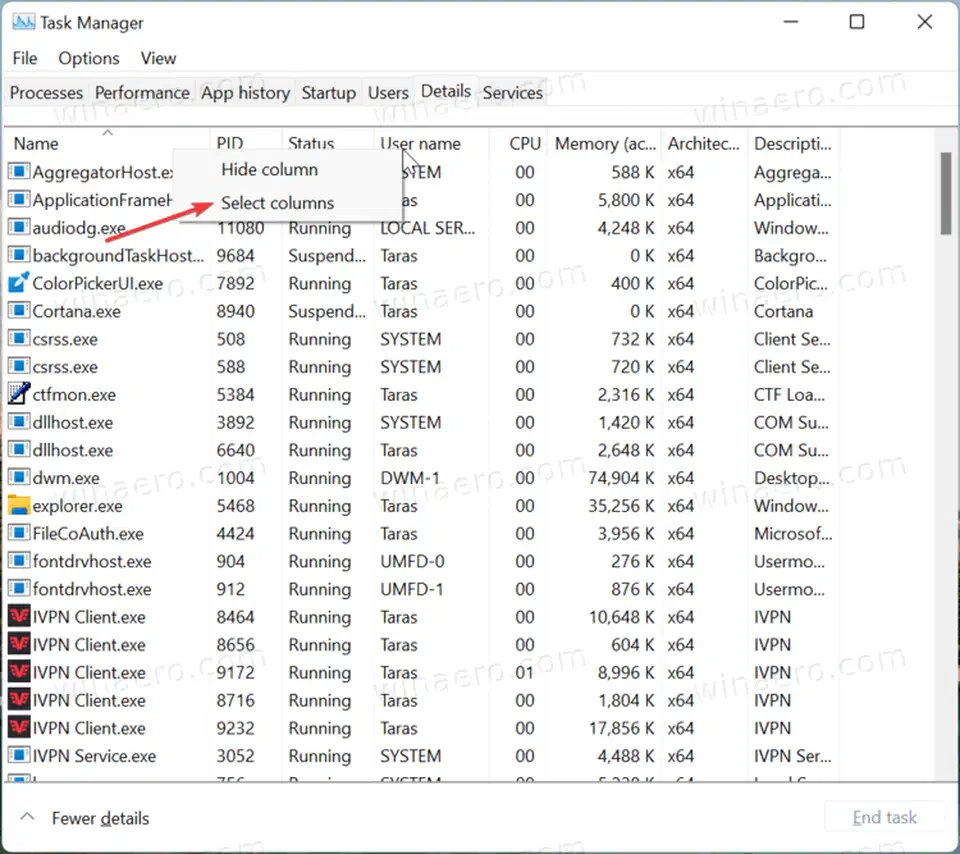
Task: Click the UMFD-0 user name cell
Action: [412, 561]
